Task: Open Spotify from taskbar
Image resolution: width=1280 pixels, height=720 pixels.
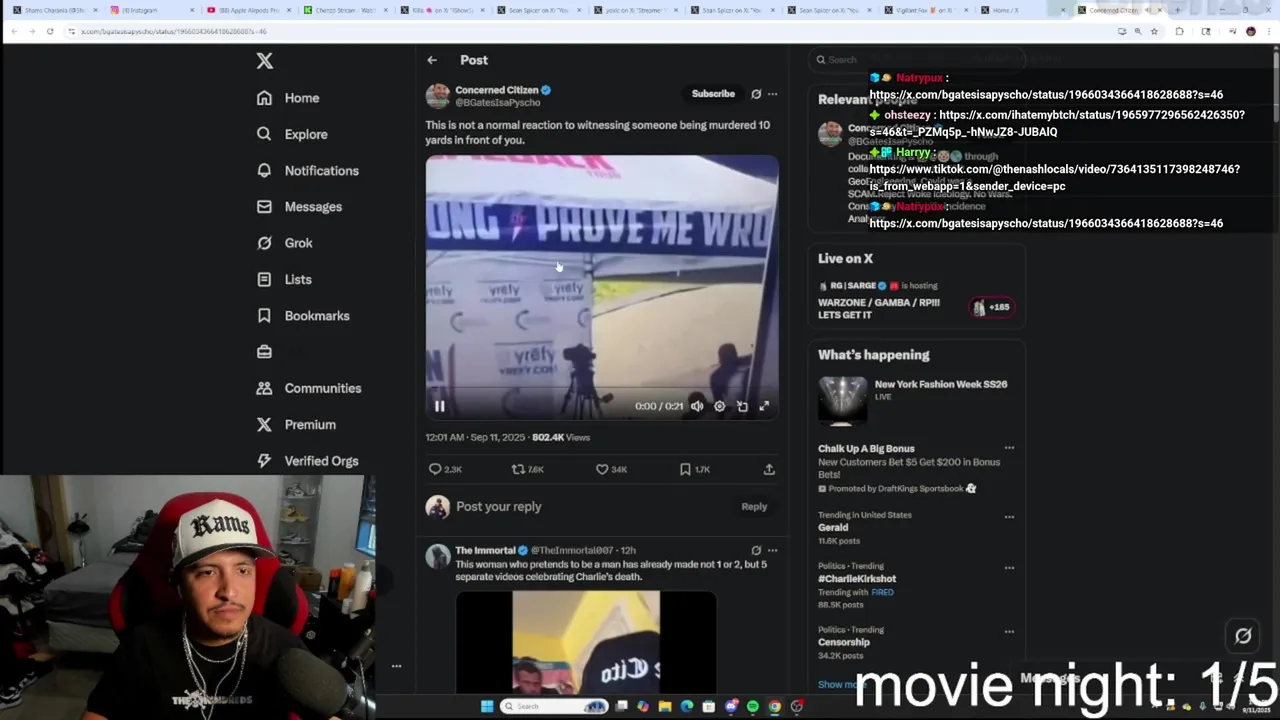Action: [752, 706]
